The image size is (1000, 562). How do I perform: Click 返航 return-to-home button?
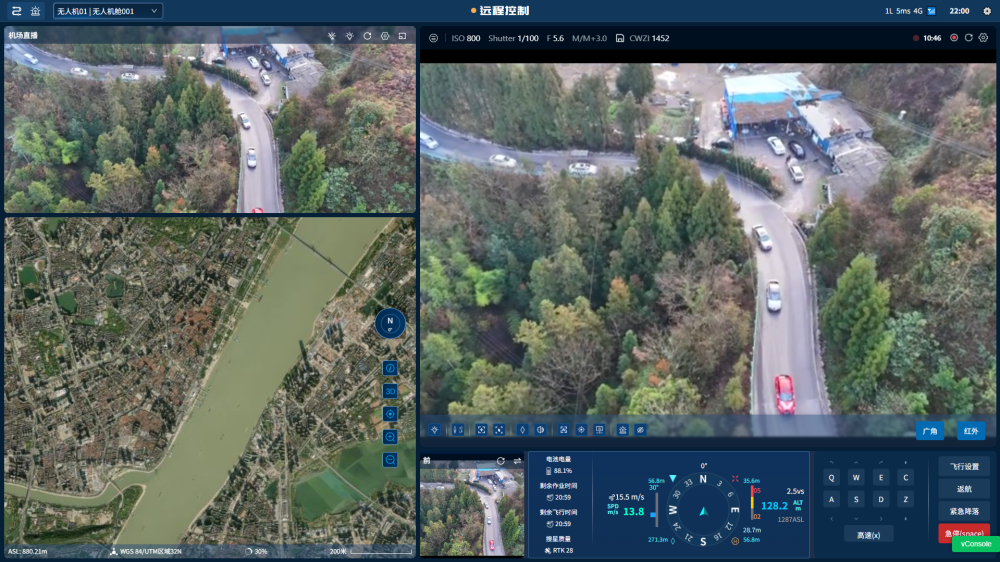tap(964, 489)
